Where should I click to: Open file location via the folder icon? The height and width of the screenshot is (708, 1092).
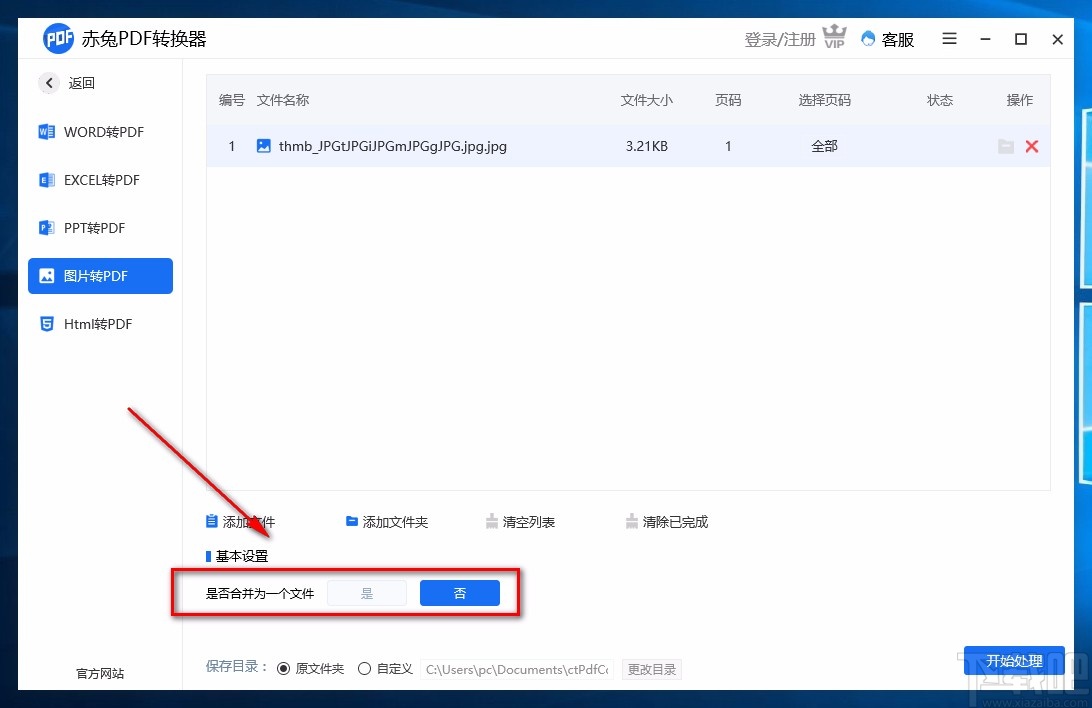pos(1006,146)
